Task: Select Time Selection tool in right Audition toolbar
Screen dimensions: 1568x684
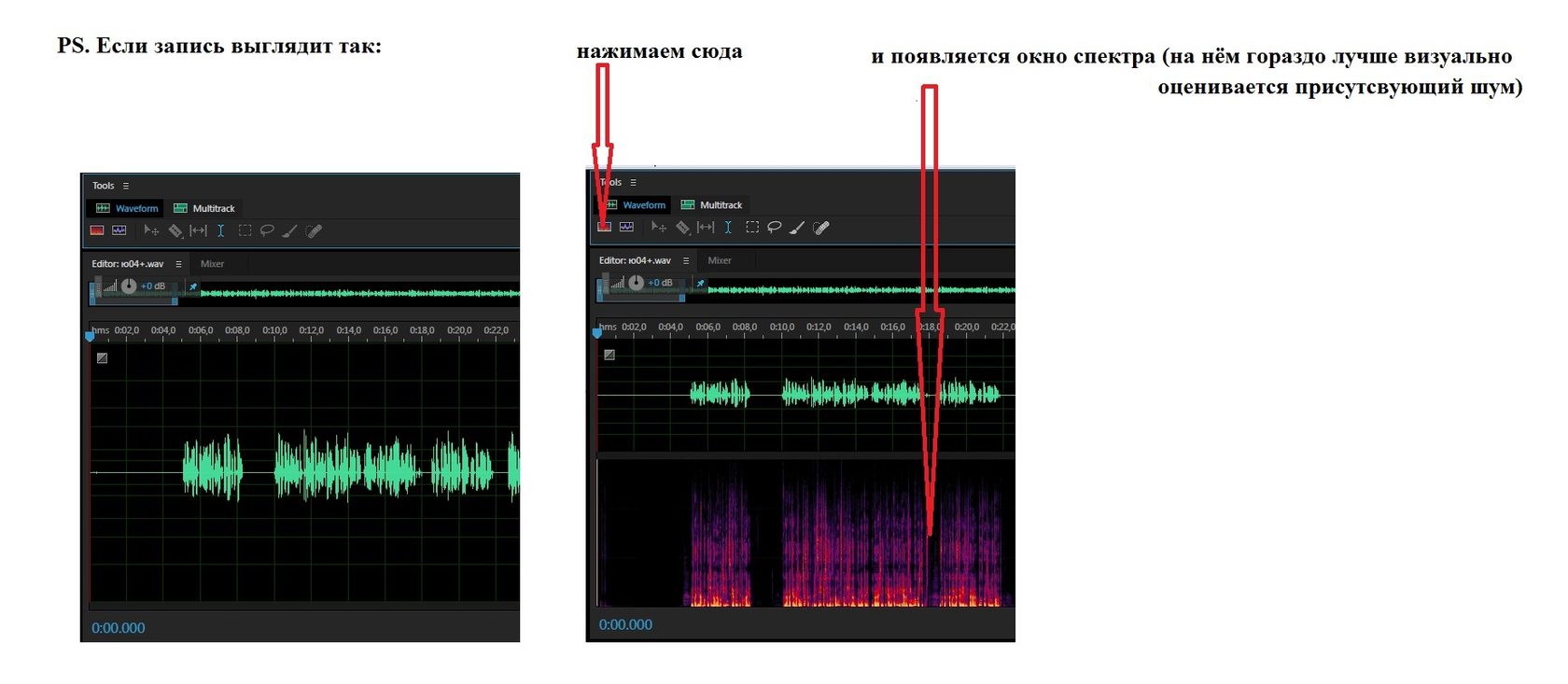Action: point(728,227)
